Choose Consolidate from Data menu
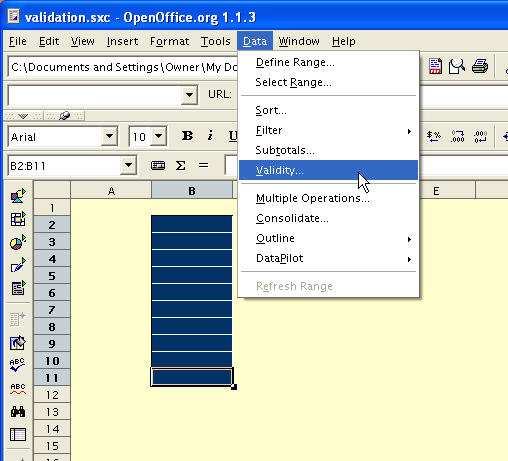Screen dimensions: 508x461 pos(328,218)
